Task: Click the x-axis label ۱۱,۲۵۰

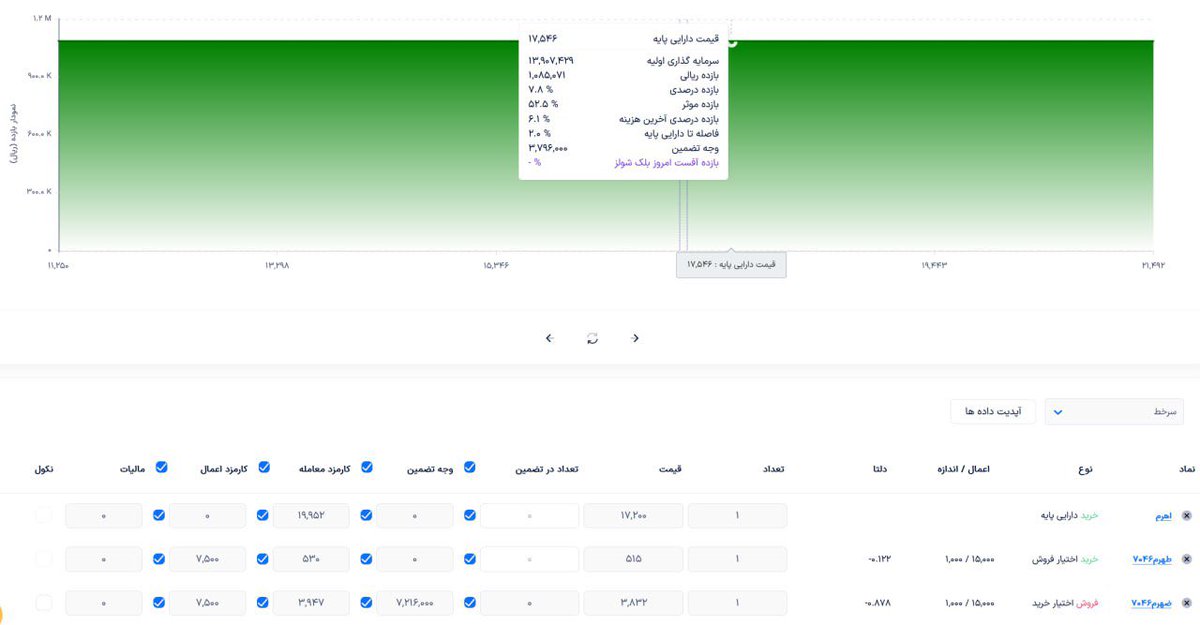Action: point(59,265)
